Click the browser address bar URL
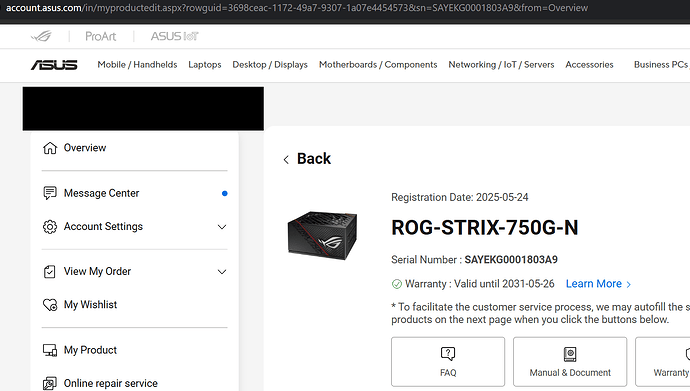This screenshot has width=690, height=391. tap(297, 8)
